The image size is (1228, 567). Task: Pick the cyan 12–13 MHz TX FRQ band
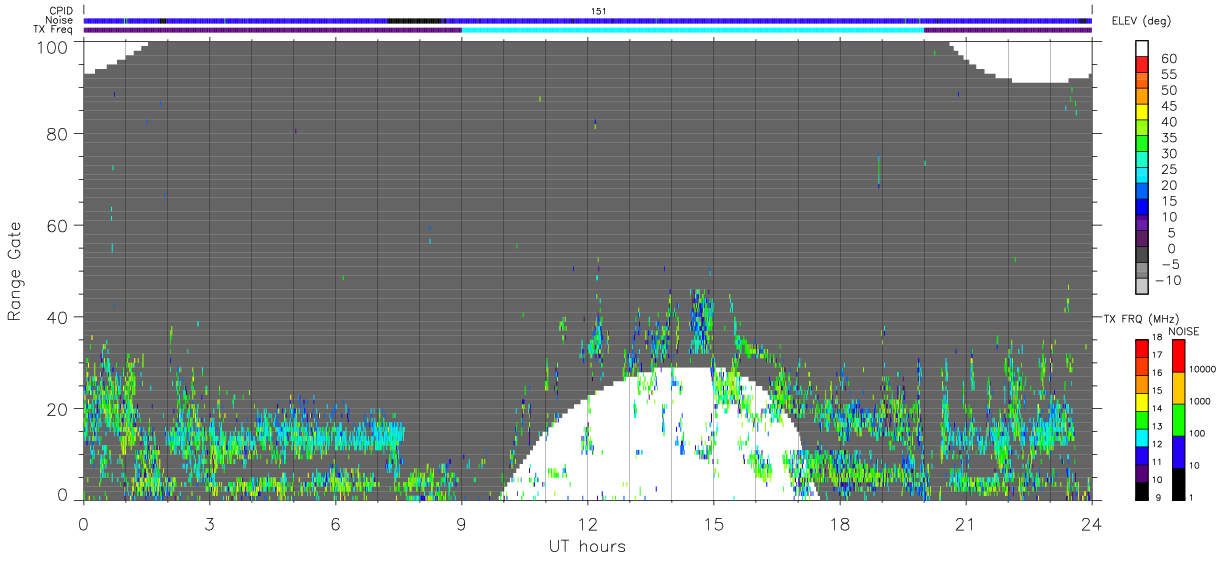click(x=1141, y=437)
